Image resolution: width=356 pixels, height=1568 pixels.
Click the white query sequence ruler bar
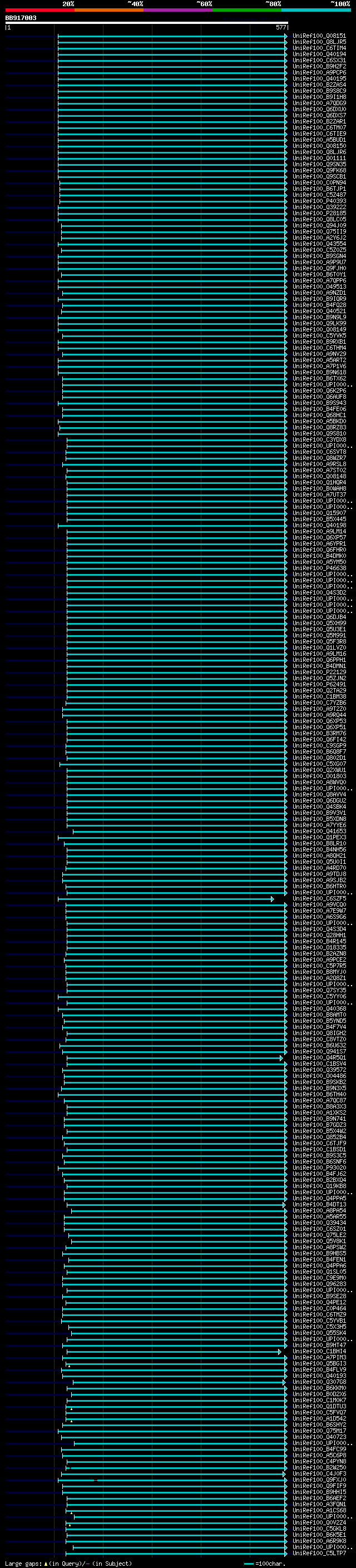tap(147, 22)
